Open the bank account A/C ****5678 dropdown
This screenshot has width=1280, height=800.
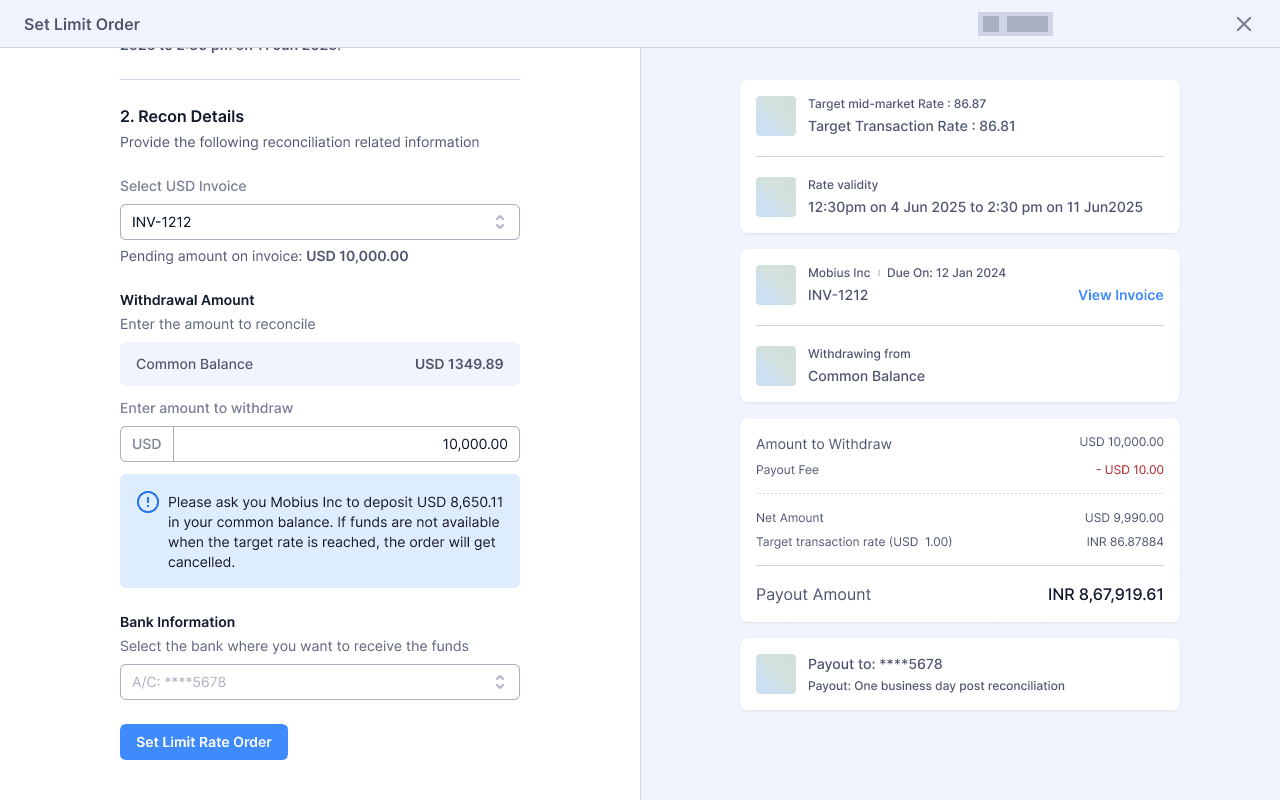click(x=320, y=682)
